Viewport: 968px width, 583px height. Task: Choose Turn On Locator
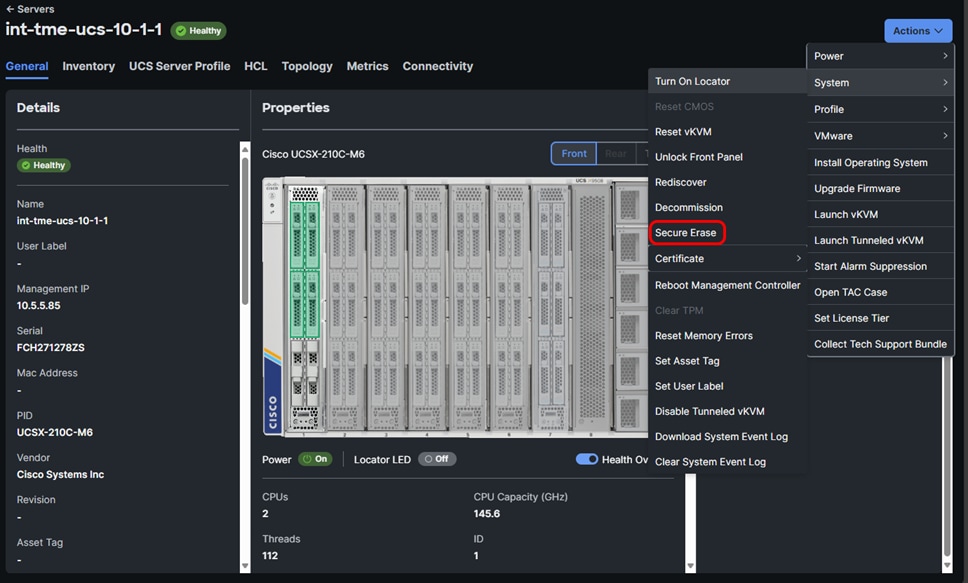(x=727, y=82)
